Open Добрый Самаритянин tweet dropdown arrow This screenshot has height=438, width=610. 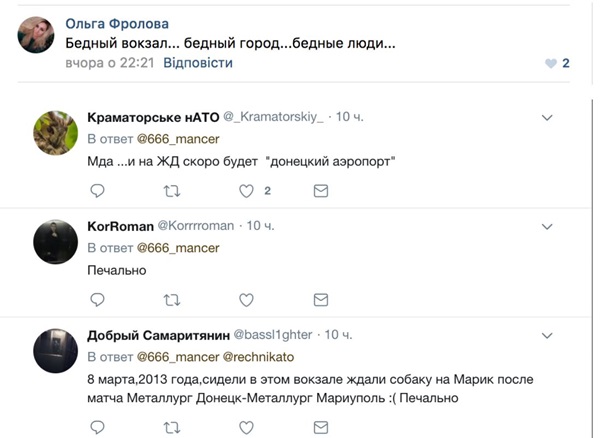(x=547, y=335)
